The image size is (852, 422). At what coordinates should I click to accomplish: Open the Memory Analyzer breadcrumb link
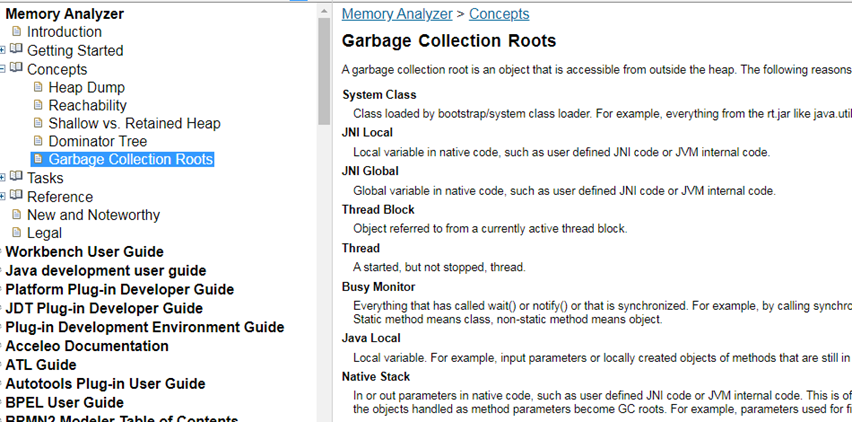397,14
